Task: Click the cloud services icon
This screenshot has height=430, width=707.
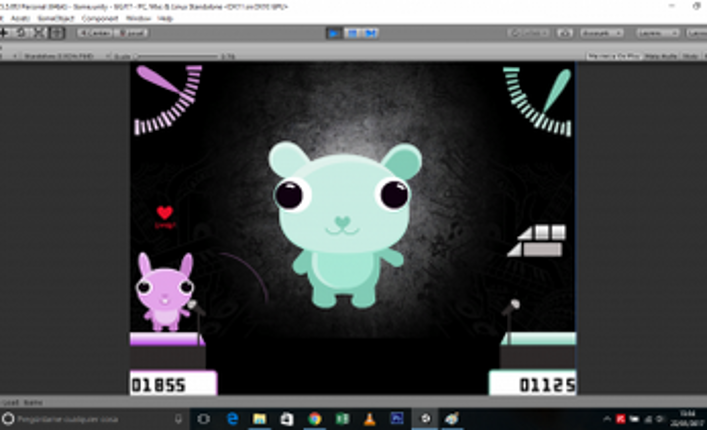Action: coord(565,33)
